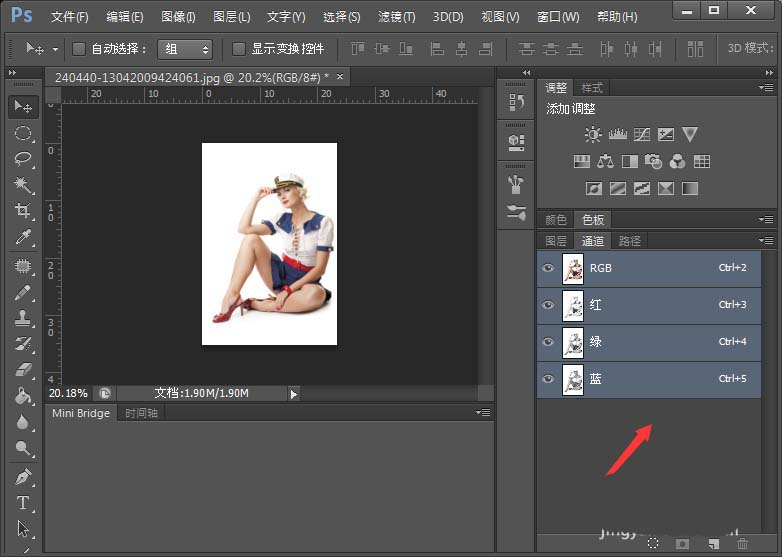Expand the collapsed toolbox panel arrows

coord(12,73)
